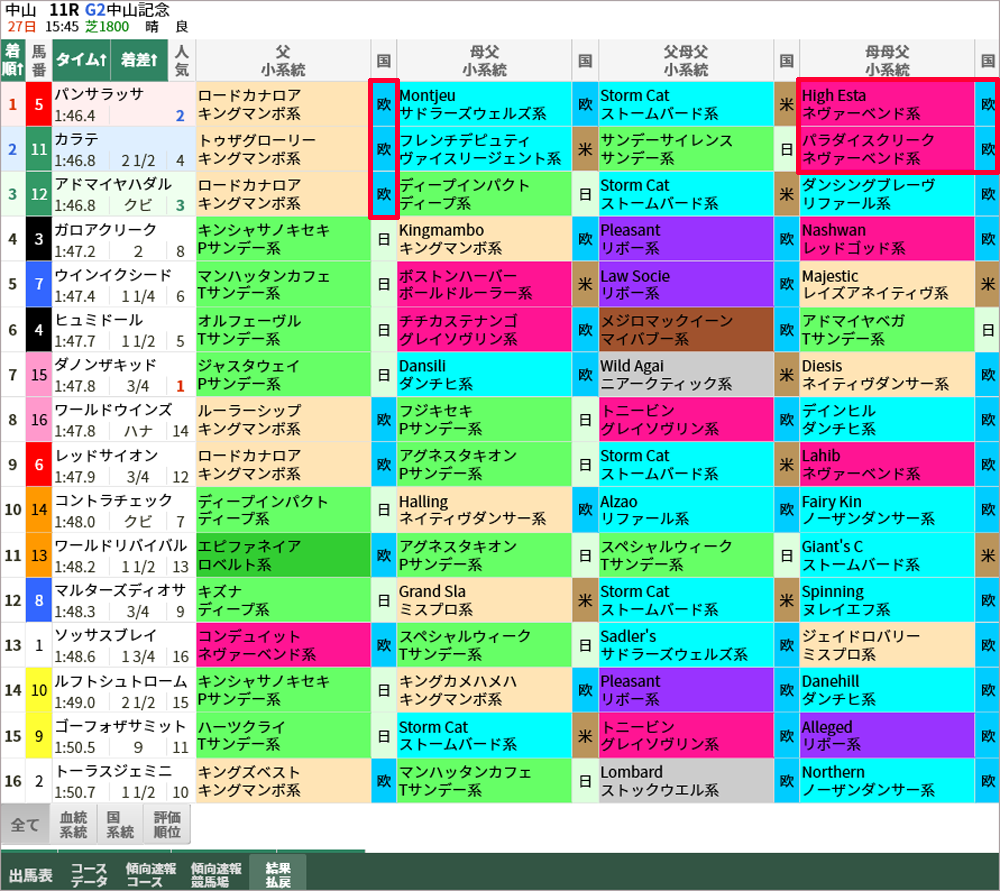Select the 国系統 filter tab
This screenshot has width=1000, height=891.
[x=120, y=825]
